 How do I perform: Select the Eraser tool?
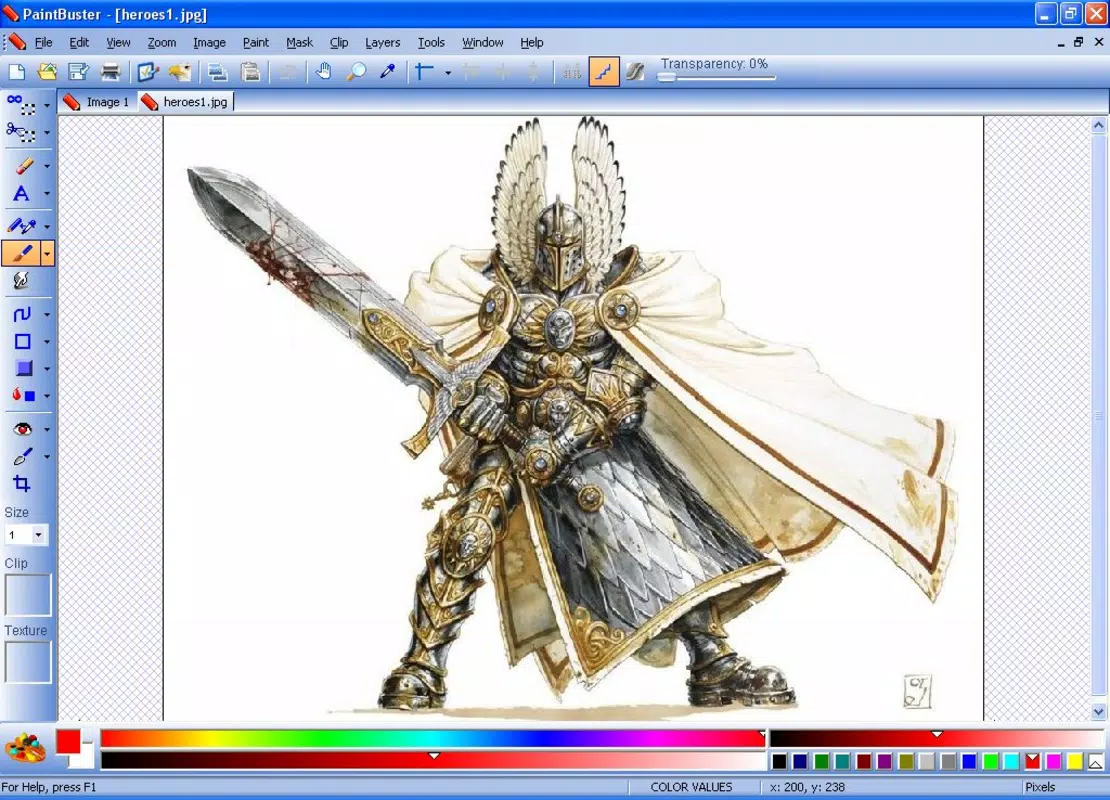click(x=22, y=166)
